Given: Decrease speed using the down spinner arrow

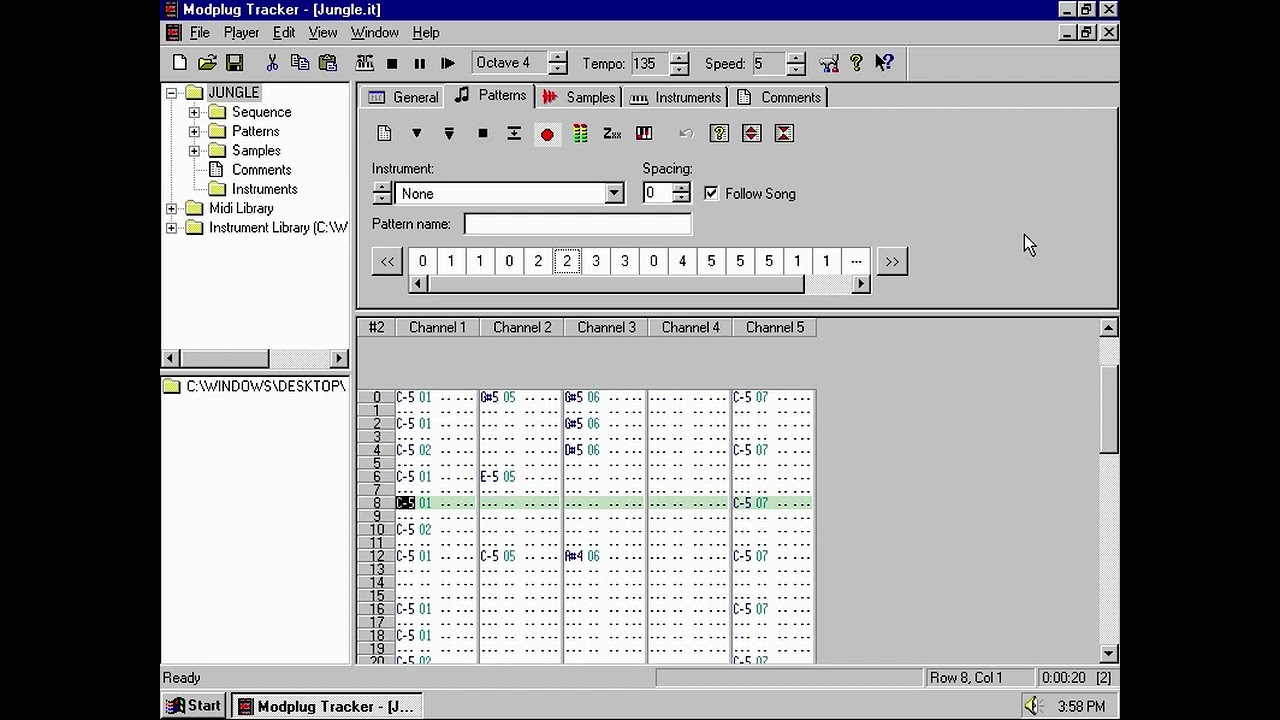Looking at the screenshot, I should (796, 69).
